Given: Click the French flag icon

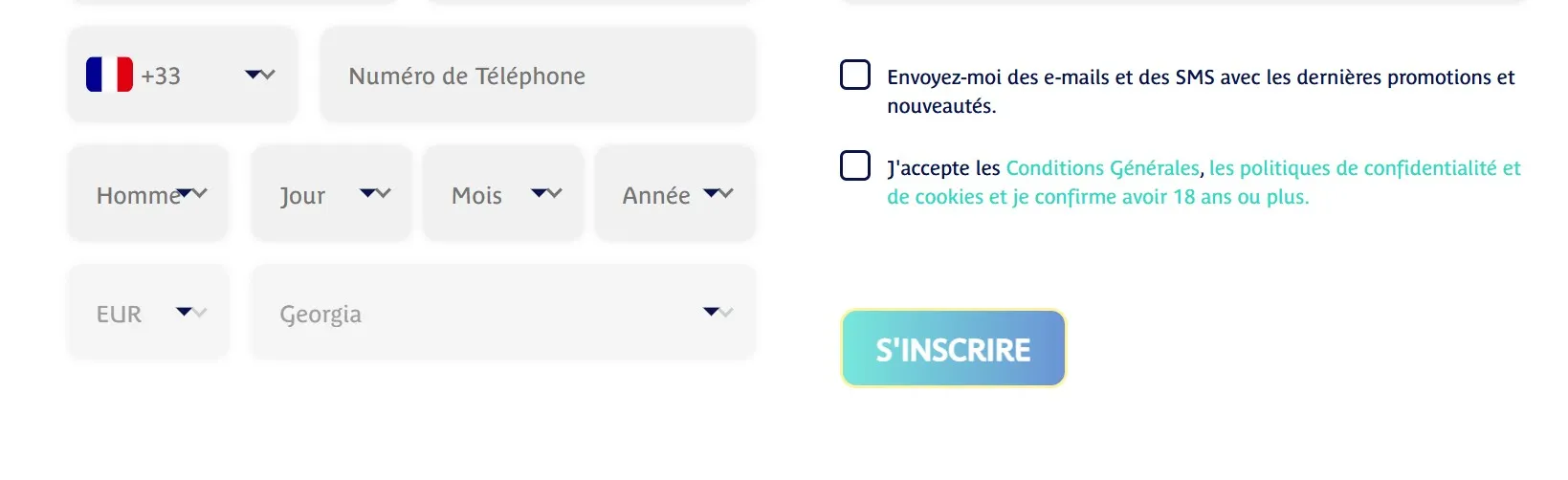Looking at the screenshot, I should tap(109, 75).
